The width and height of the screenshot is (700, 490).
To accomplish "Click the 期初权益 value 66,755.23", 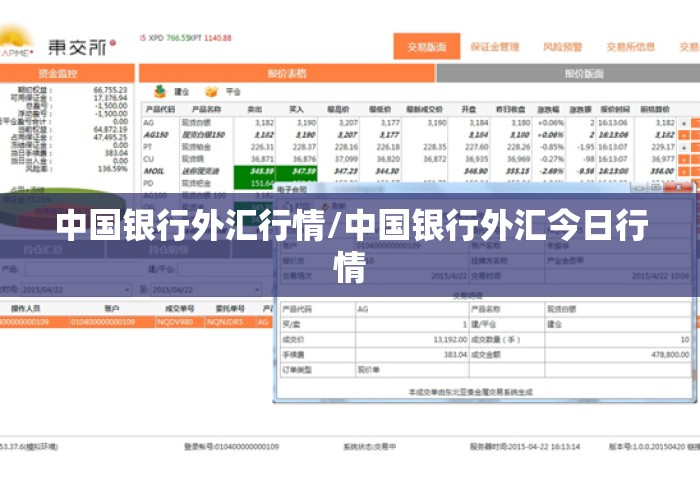I will coord(110,90).
